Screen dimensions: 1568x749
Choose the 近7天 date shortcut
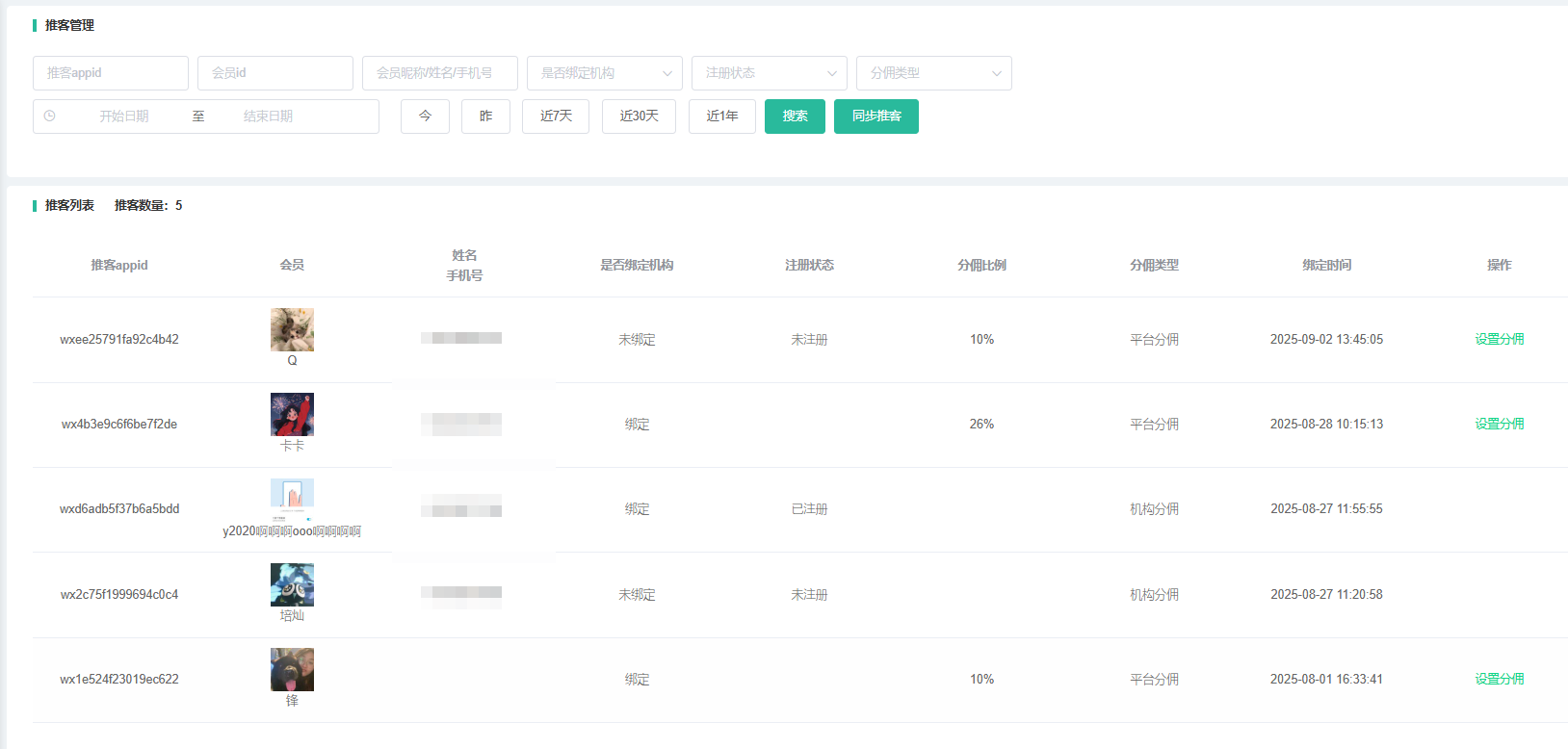[x=556, y=116]
